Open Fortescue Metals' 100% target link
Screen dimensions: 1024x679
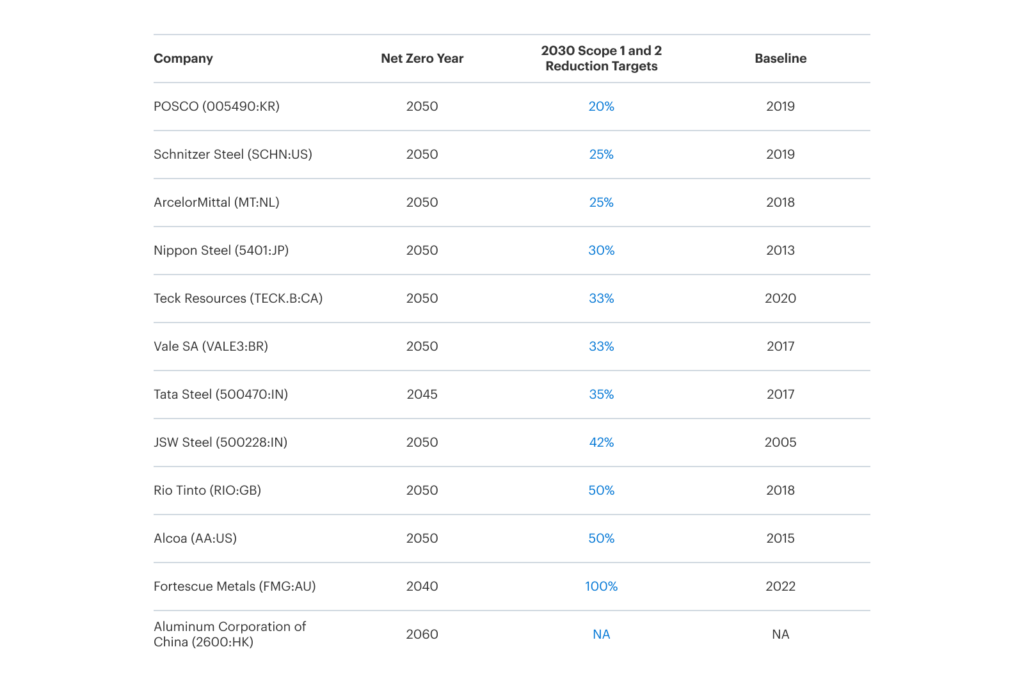click(x=601, y=586)
